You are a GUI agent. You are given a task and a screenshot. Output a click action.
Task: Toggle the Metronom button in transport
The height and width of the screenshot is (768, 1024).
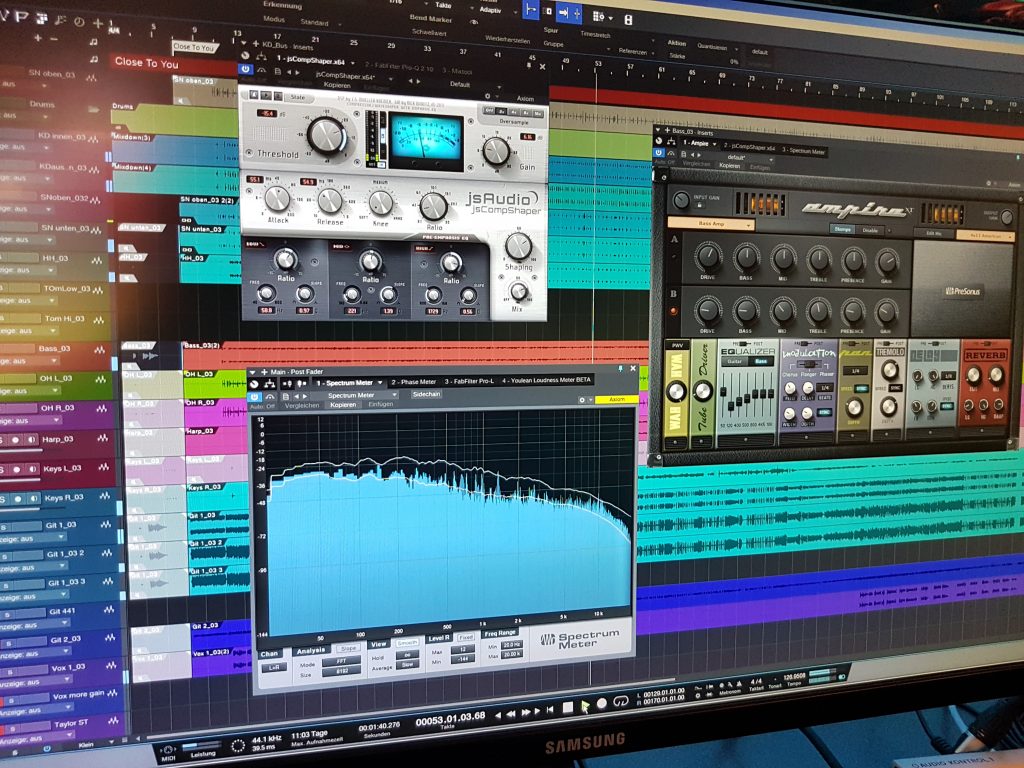729,692
